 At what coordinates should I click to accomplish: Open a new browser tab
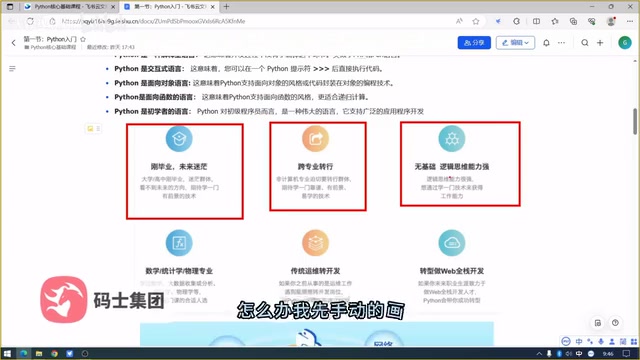tap(227, 7)
